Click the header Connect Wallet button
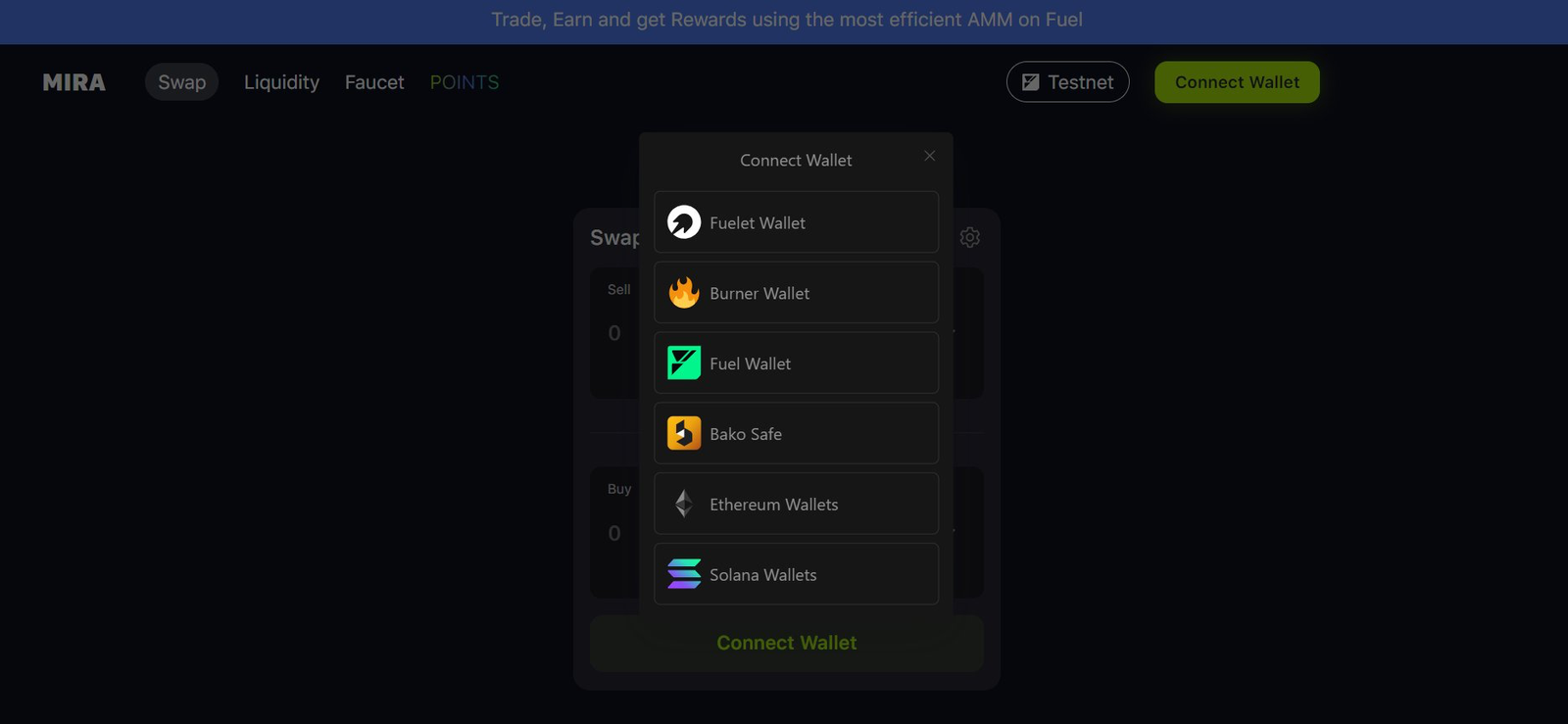Screen dimensions: 1568x724 [1237, 82]
